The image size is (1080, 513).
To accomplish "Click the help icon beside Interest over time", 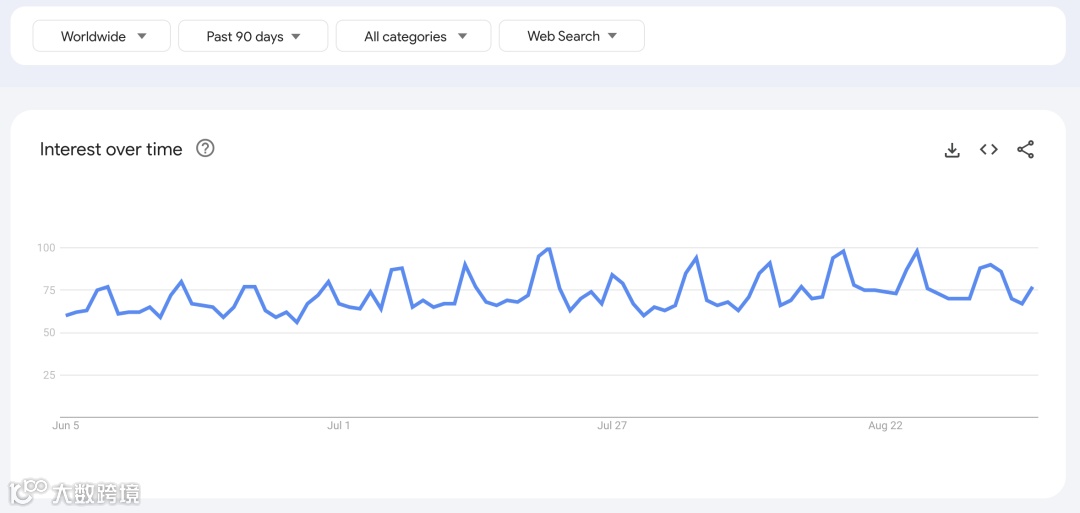I will coord(205,149).
